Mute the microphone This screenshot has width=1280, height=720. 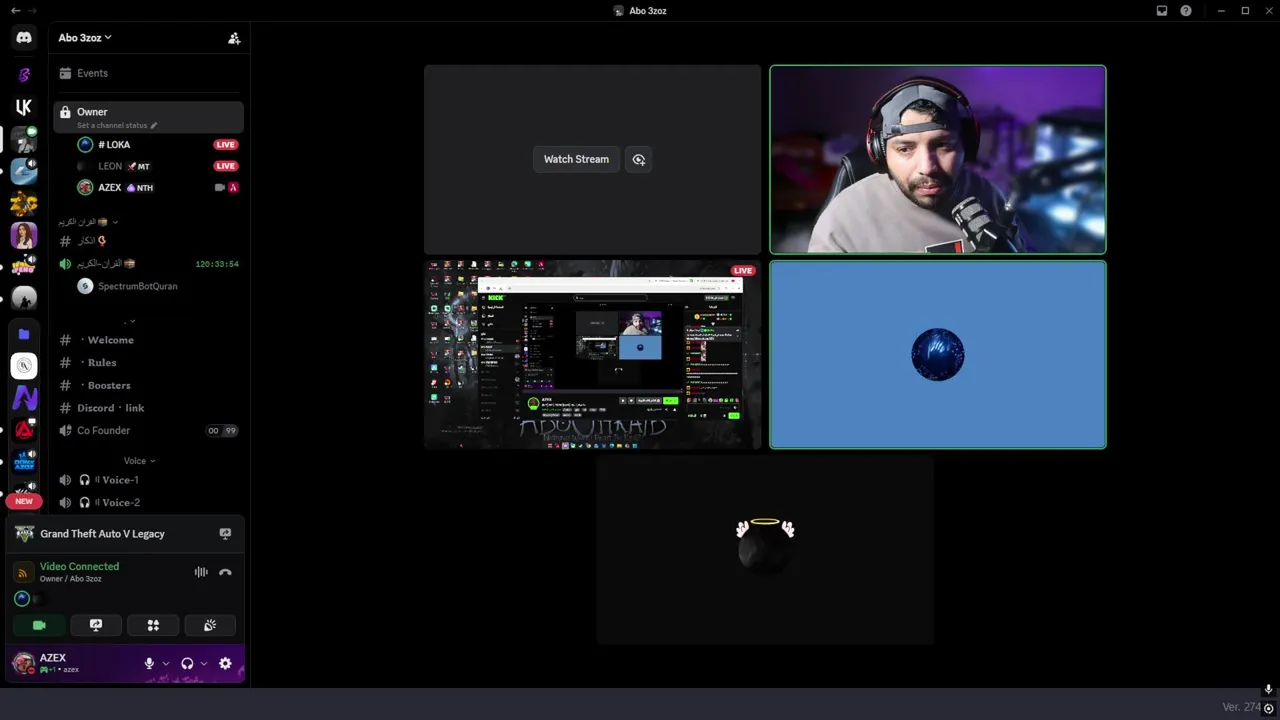click(x=149, y=664)
